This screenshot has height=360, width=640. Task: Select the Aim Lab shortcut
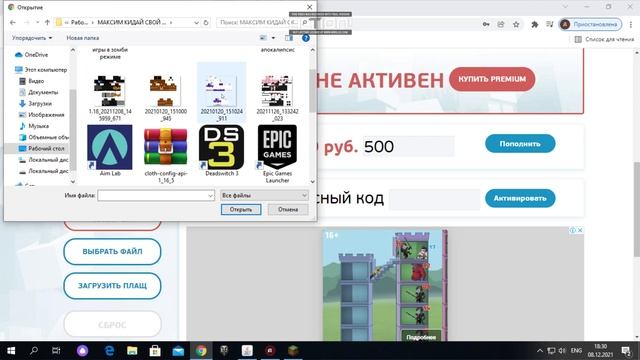pos(110,151)
